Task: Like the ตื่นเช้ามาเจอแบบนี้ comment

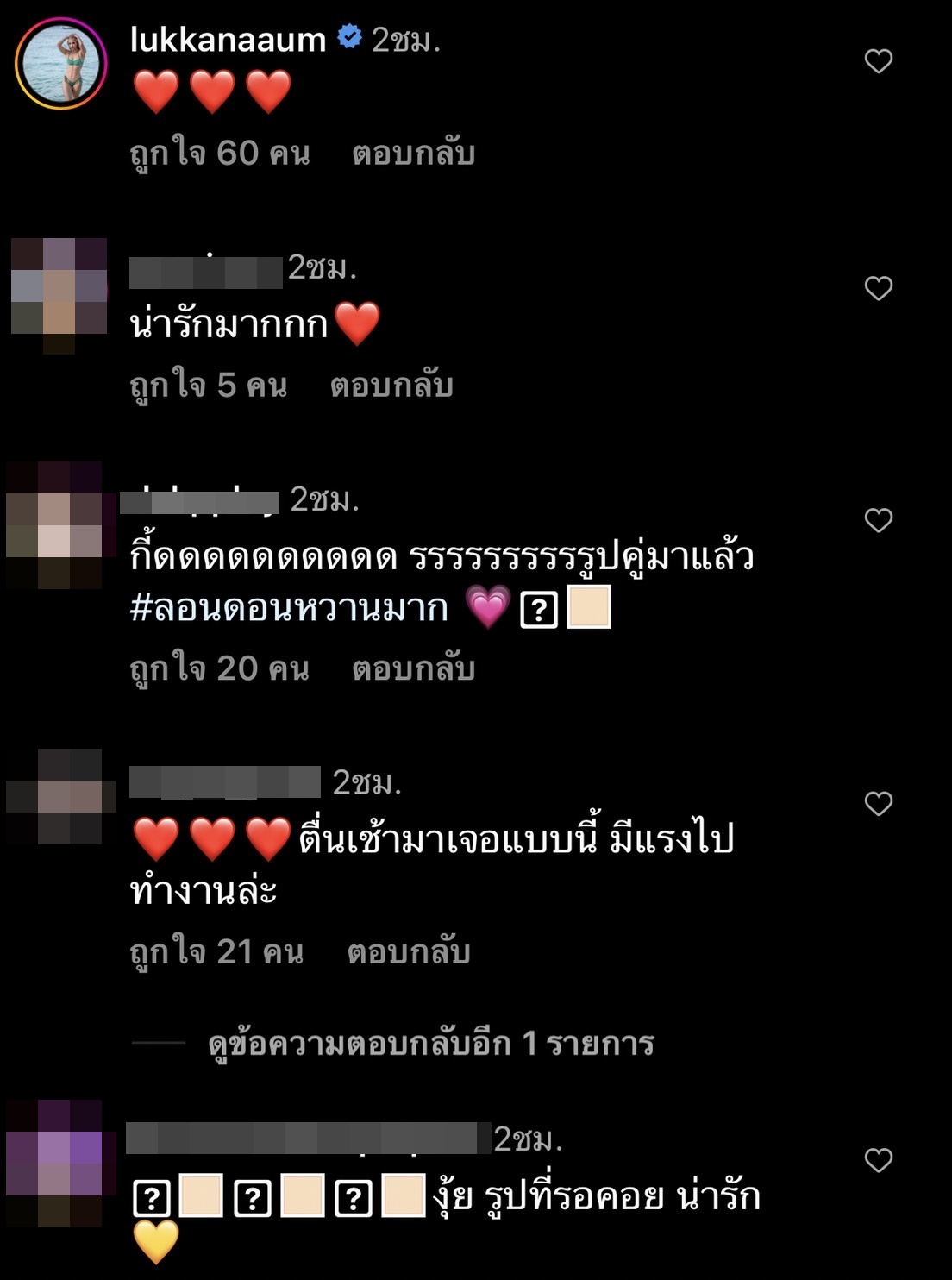Action: point(878,804)
